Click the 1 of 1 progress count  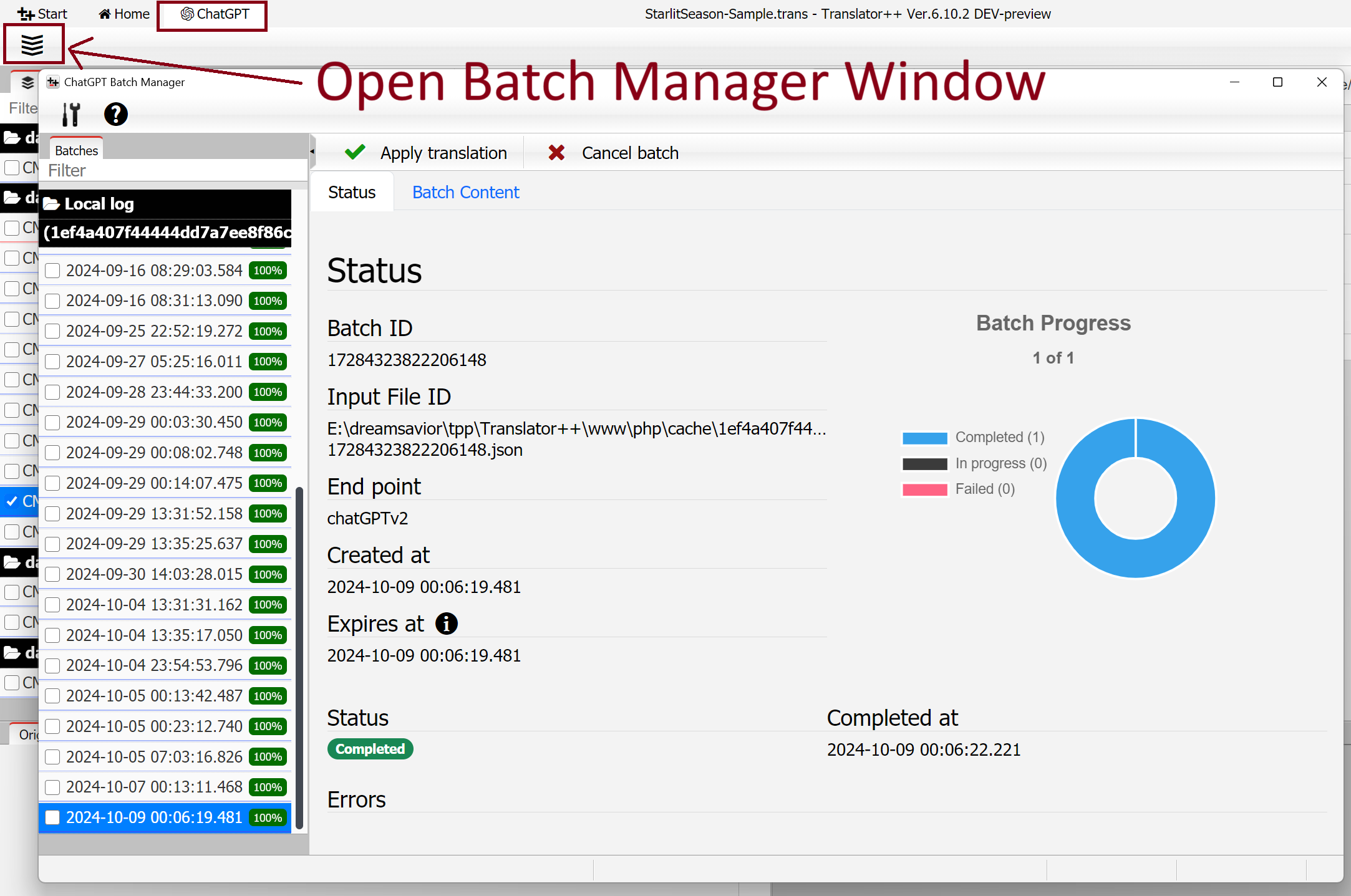pyautogui.click(x=1053, y=358)
